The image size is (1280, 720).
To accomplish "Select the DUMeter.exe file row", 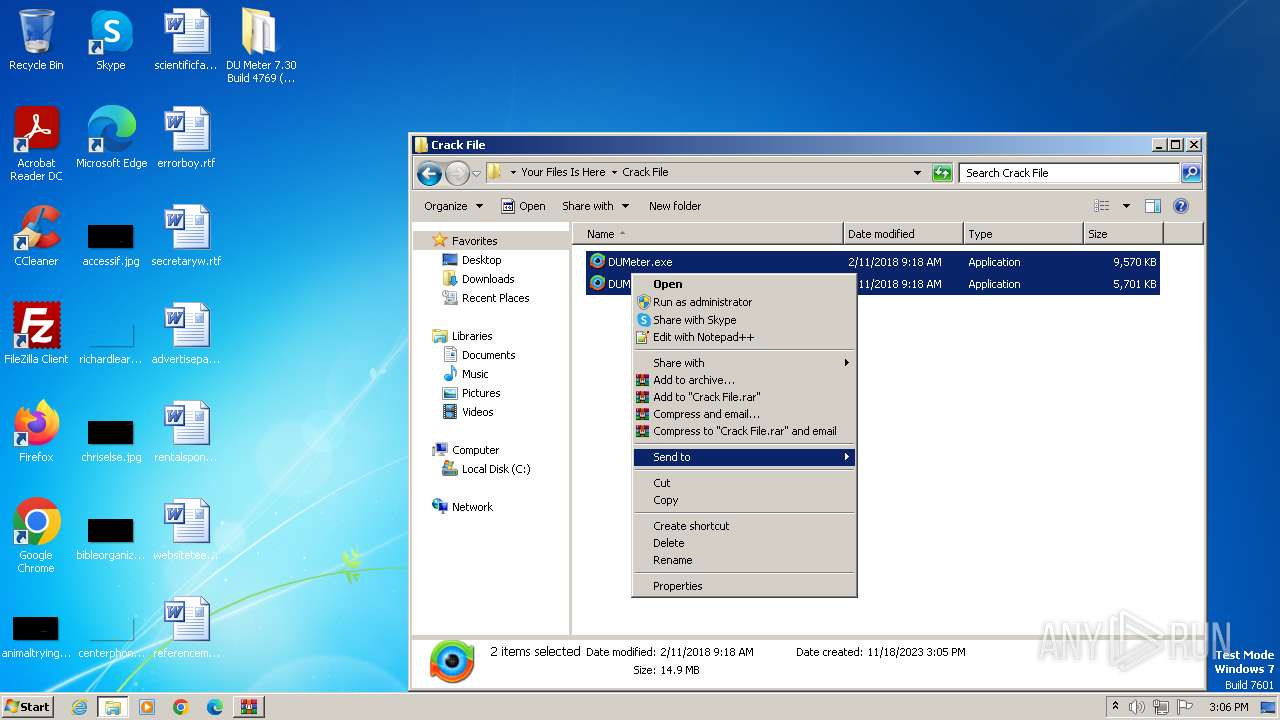I will [x=872, y=262].
